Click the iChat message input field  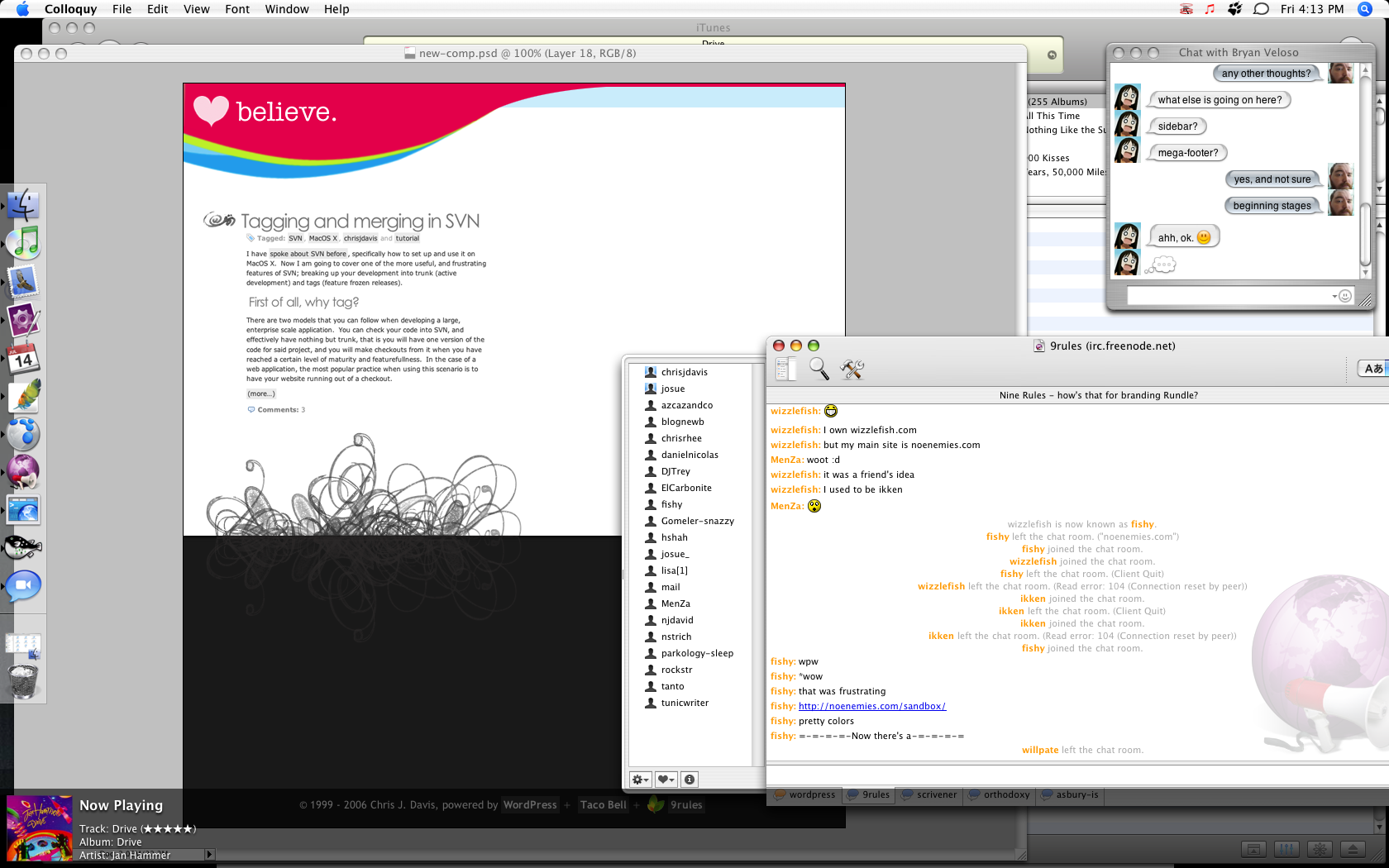(1240, 296)
